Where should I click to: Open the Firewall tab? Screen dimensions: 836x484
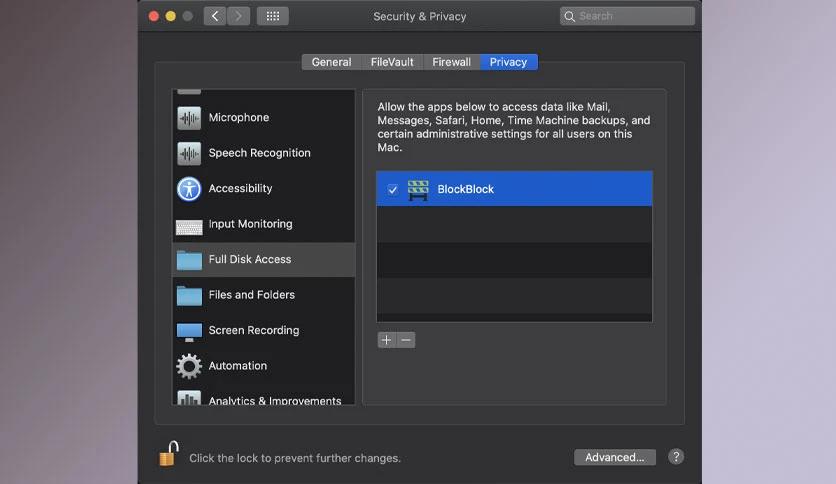pos(451,62)
